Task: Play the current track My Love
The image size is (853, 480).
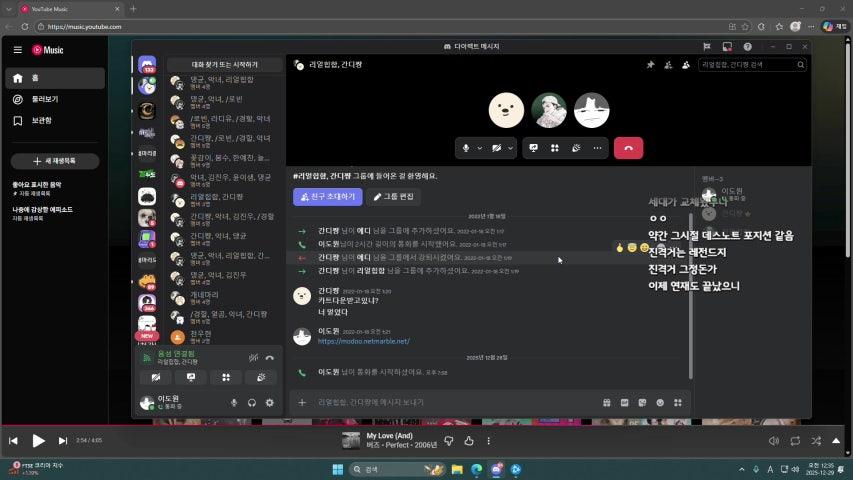Action: pyautogui.click(x=38, y=440)
